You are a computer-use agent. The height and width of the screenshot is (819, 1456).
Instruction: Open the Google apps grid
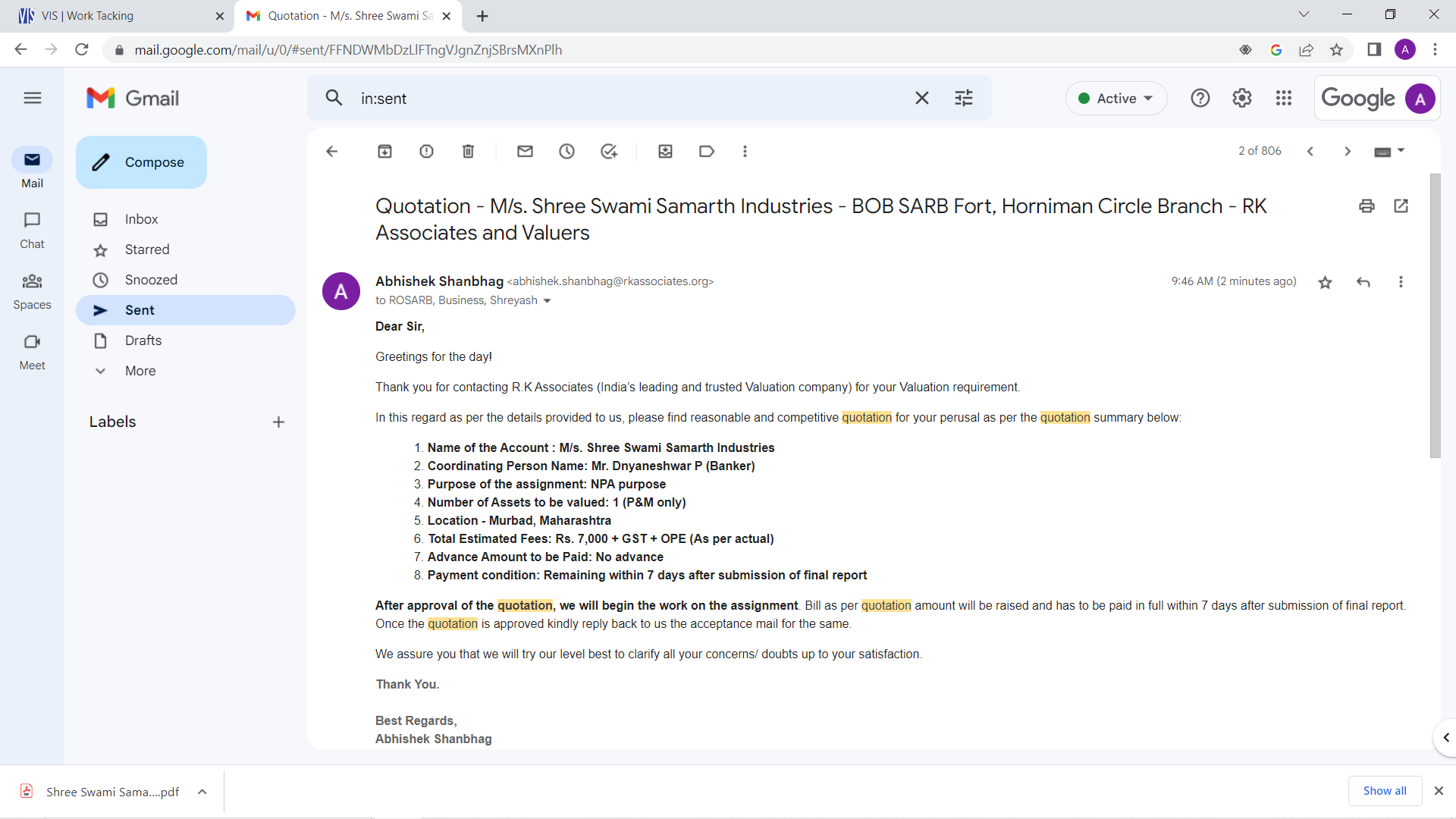point(1284,98)
